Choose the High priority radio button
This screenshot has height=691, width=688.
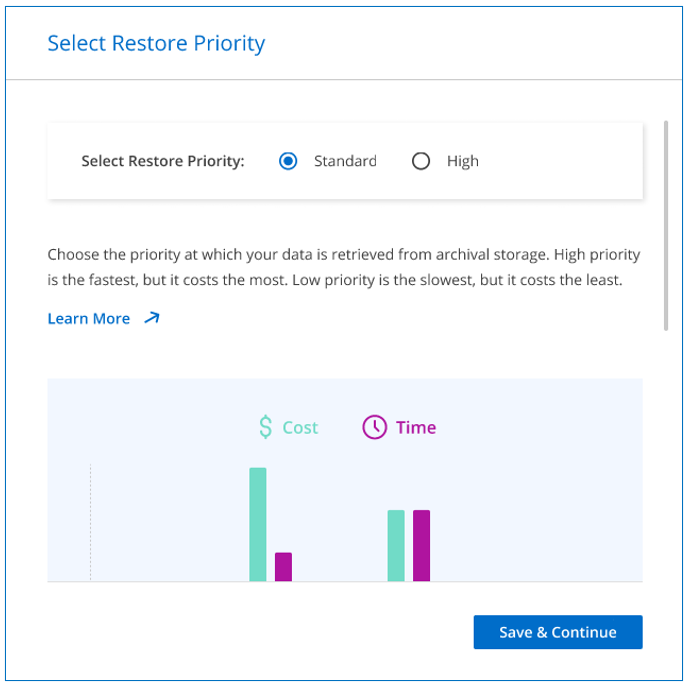point(421,161)
